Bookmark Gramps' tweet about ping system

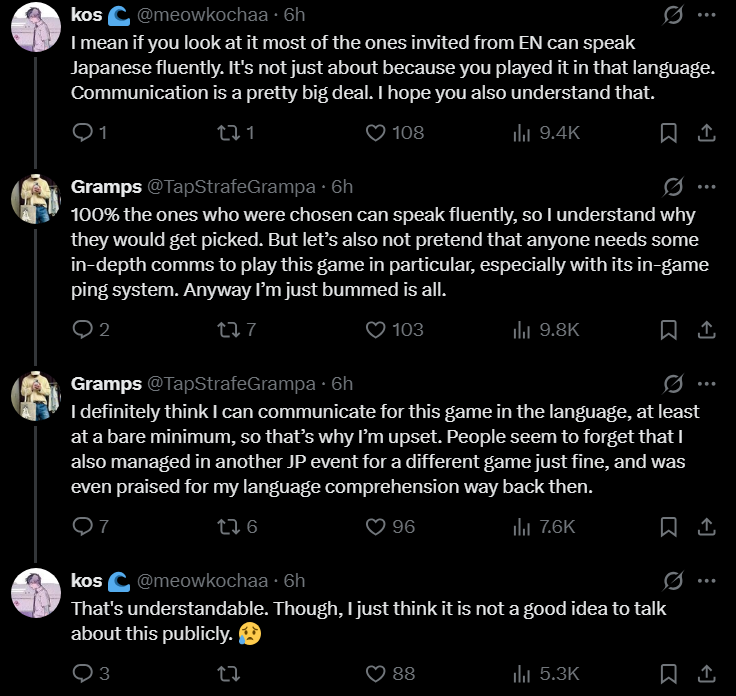(x=668, y=329)
